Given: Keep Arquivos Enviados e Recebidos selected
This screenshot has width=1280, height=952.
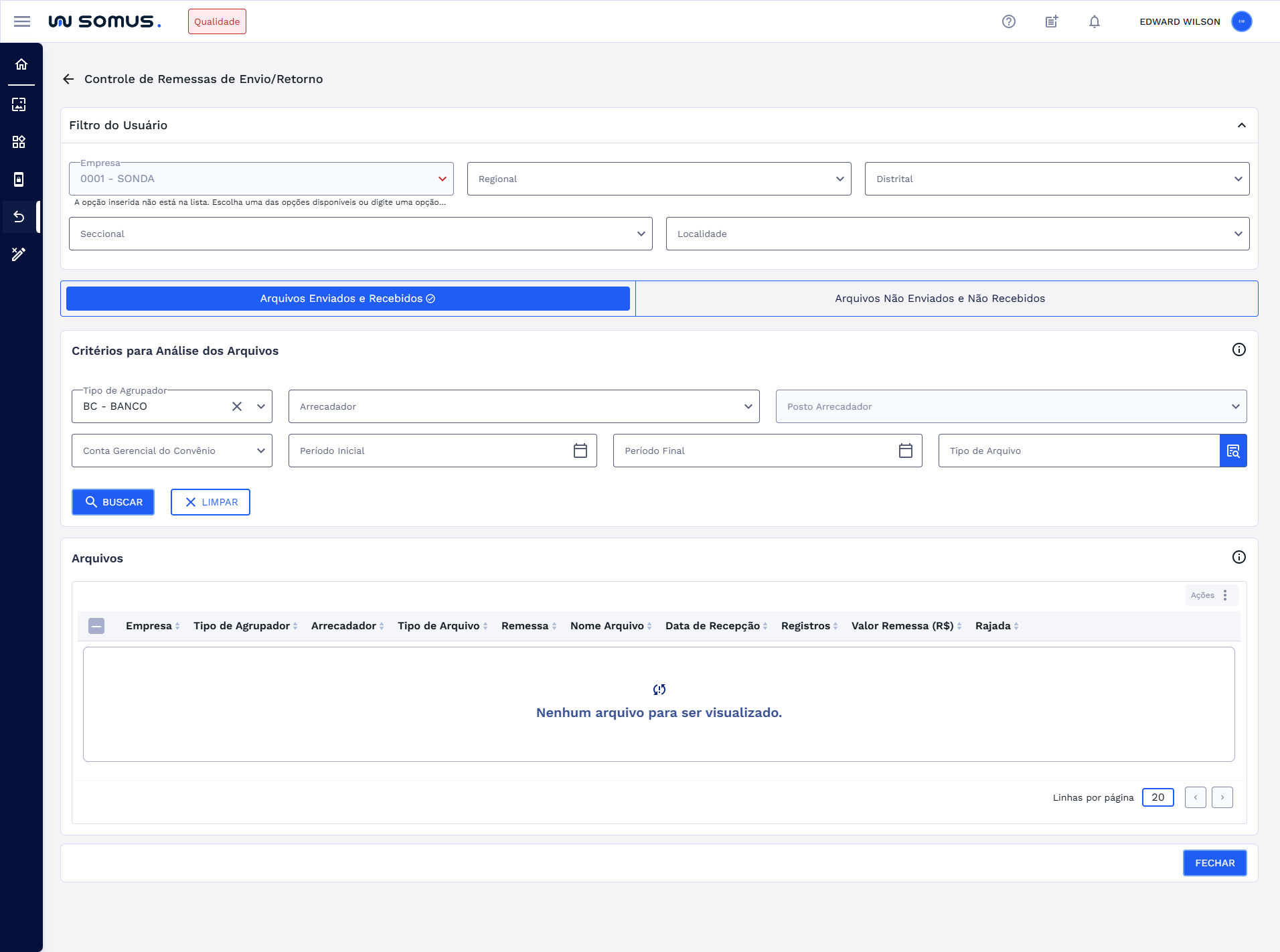Looking at the screenshot, I should point(345,299).
